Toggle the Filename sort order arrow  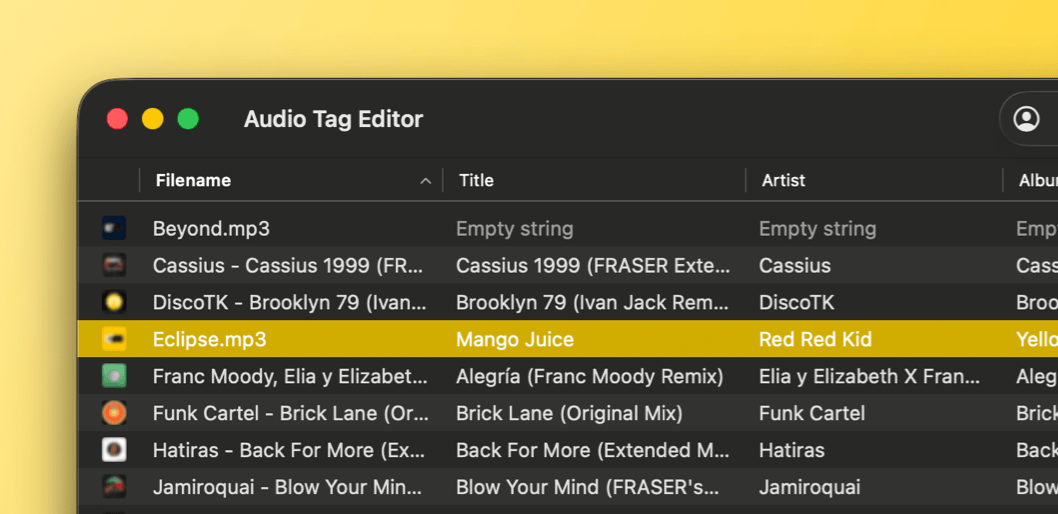(x=425, y=181)
